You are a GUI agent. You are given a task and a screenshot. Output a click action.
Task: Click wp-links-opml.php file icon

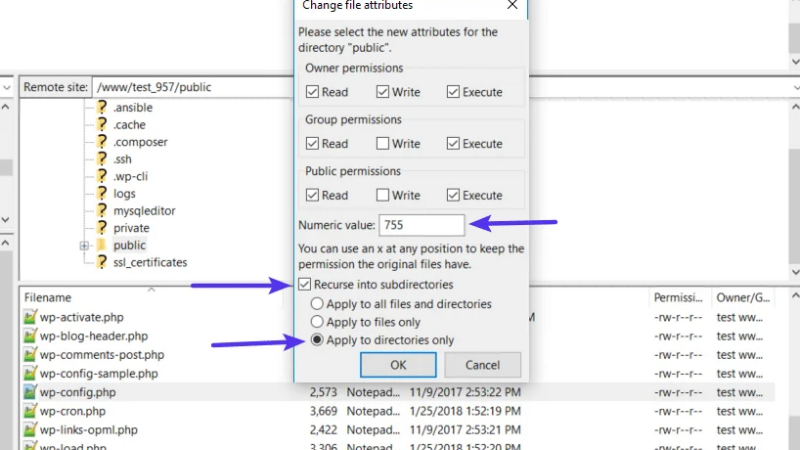coord(30,430)
